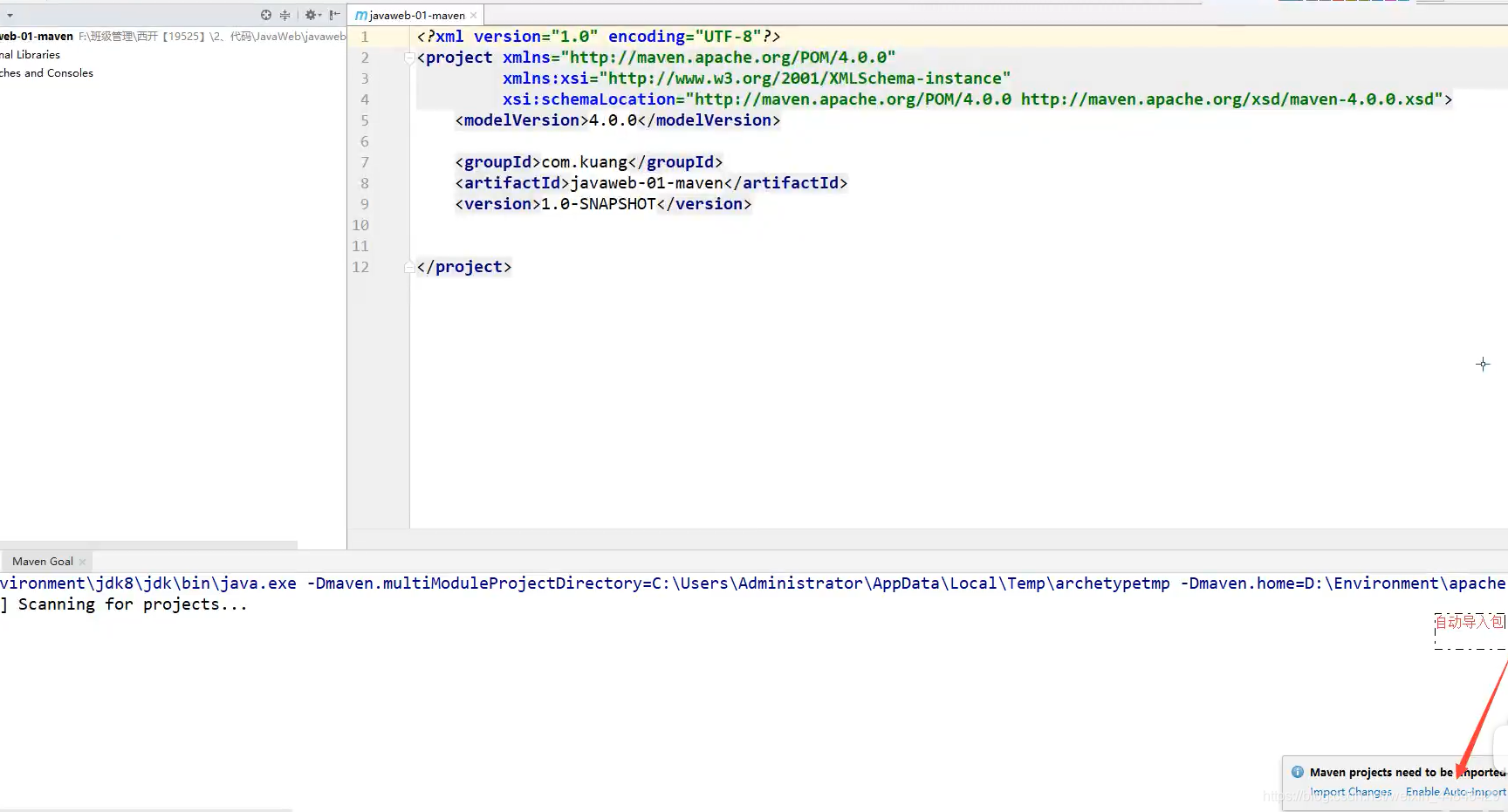The width and height of the screenshot is (1508, 812).
Task: Click the xml declaration line
Action: click(599, 37)
